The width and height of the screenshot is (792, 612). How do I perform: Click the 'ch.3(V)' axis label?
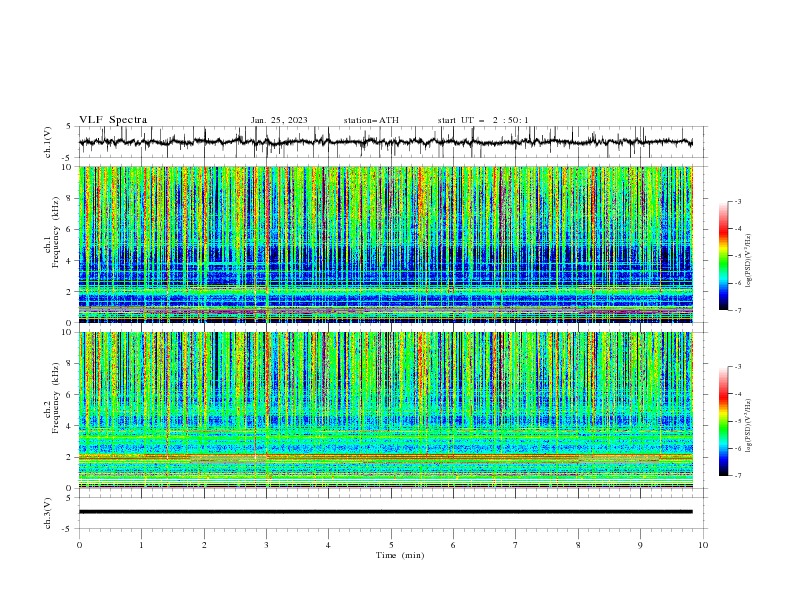pyautogui.click(x=48, y=513)
